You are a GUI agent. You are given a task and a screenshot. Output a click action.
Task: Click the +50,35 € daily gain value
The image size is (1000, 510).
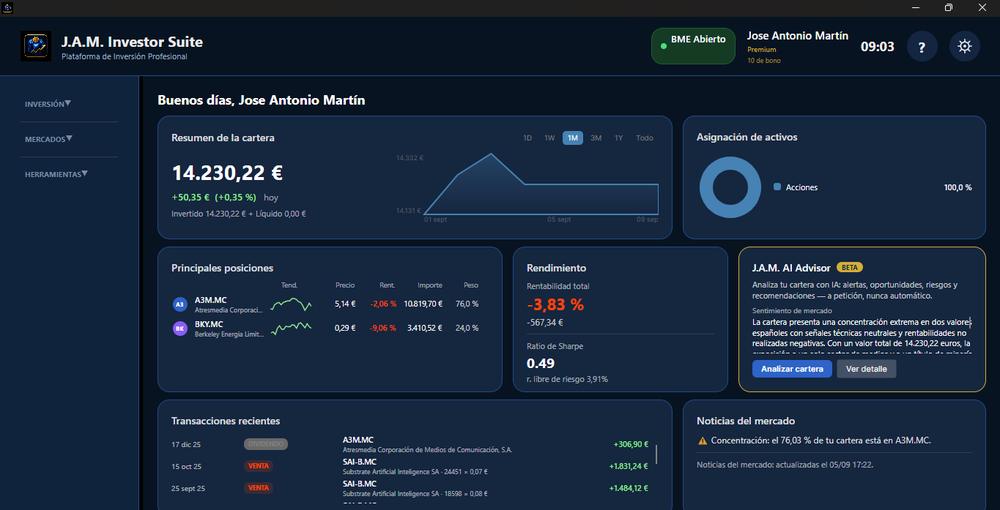pyautogui.click(x=191, y=198)
